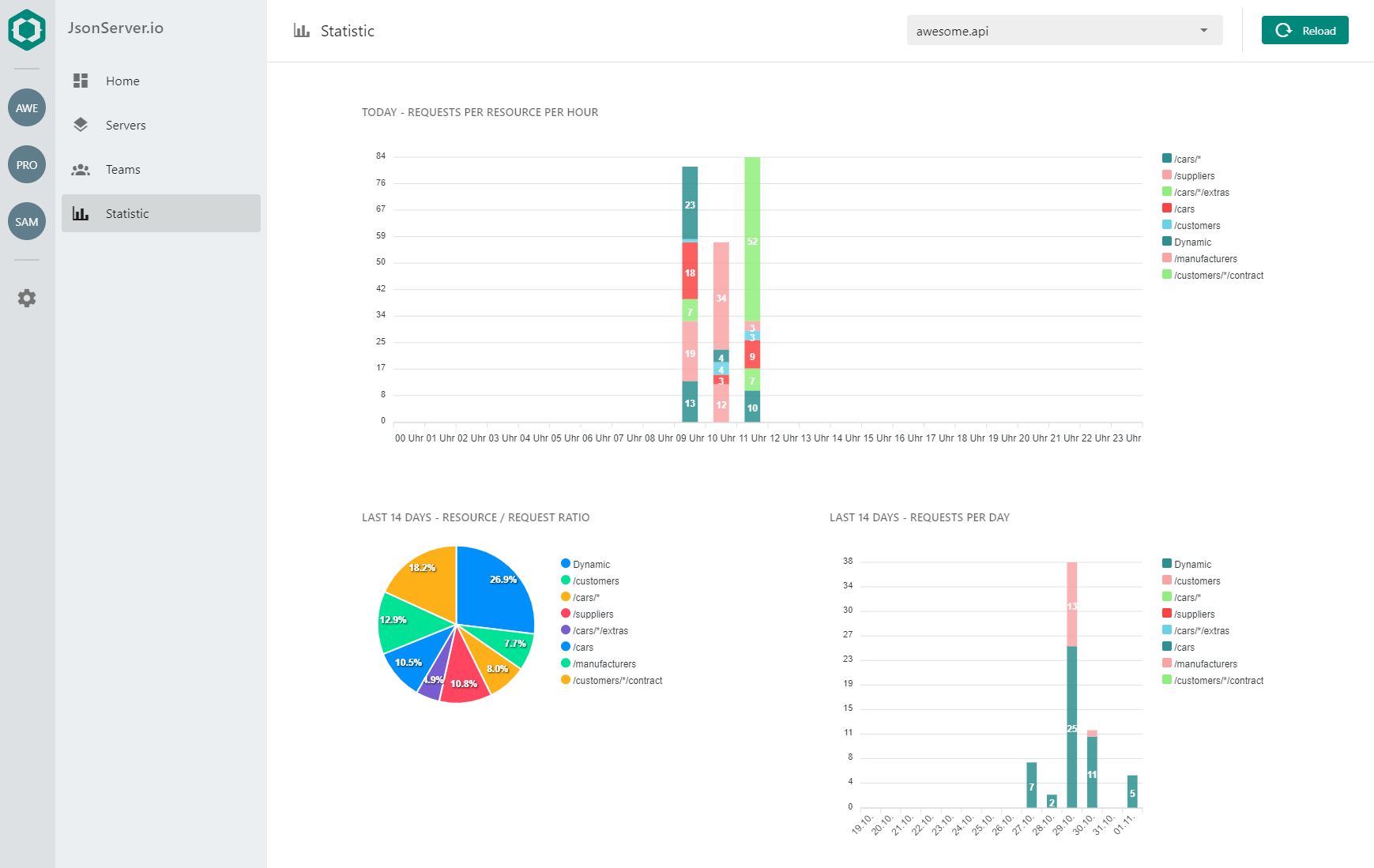The image size is (1374, 868).
Task: Click 'LAST 14 DAYS - REQUESTS PER DAY' heading
Action: pos(920,517)
